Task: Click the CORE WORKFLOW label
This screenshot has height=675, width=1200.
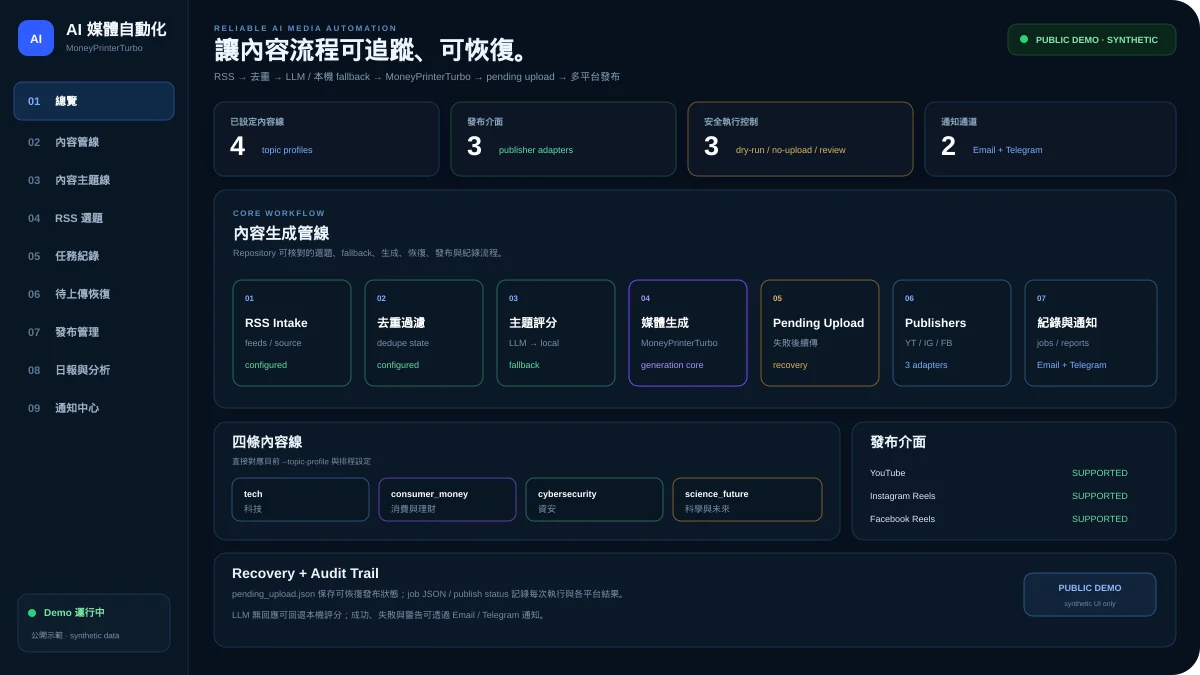Action: 279,213
